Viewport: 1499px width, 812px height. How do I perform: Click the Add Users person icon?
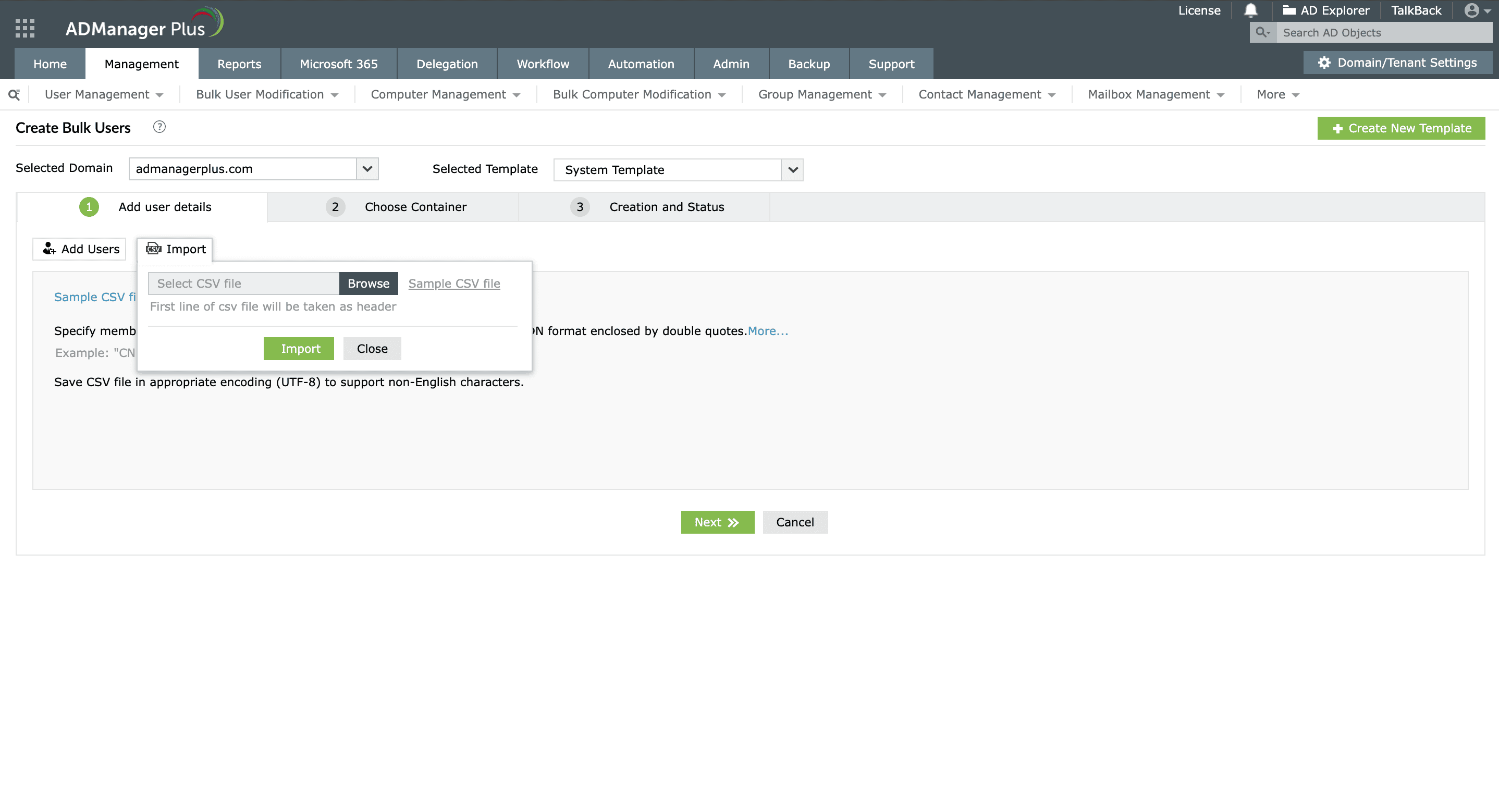click(49, 249)
